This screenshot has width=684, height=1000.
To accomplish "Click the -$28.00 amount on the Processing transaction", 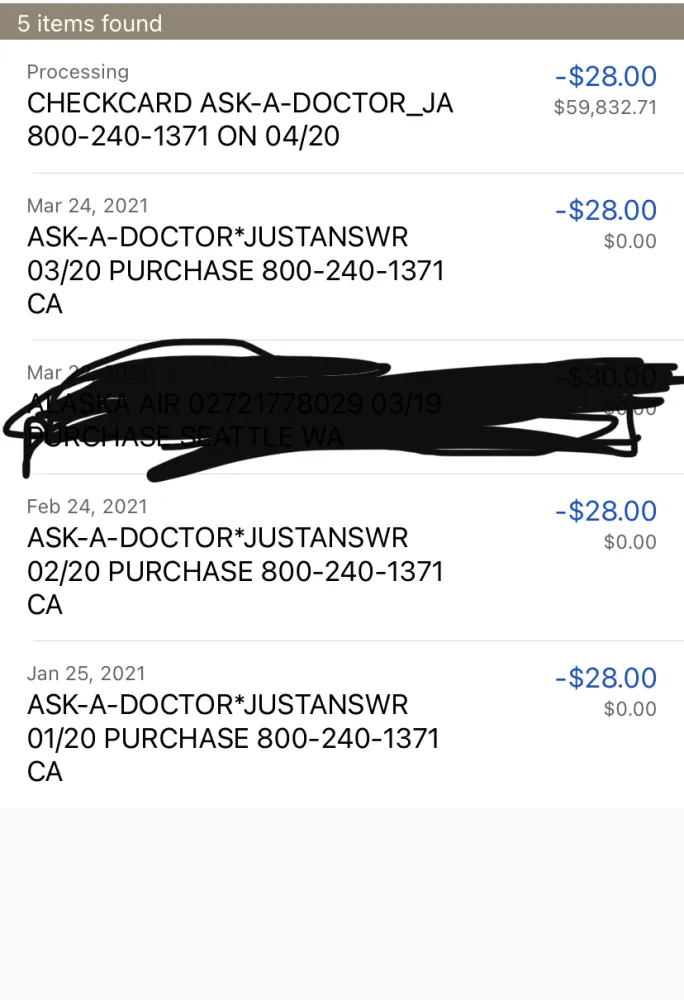I will coord(606,77).
